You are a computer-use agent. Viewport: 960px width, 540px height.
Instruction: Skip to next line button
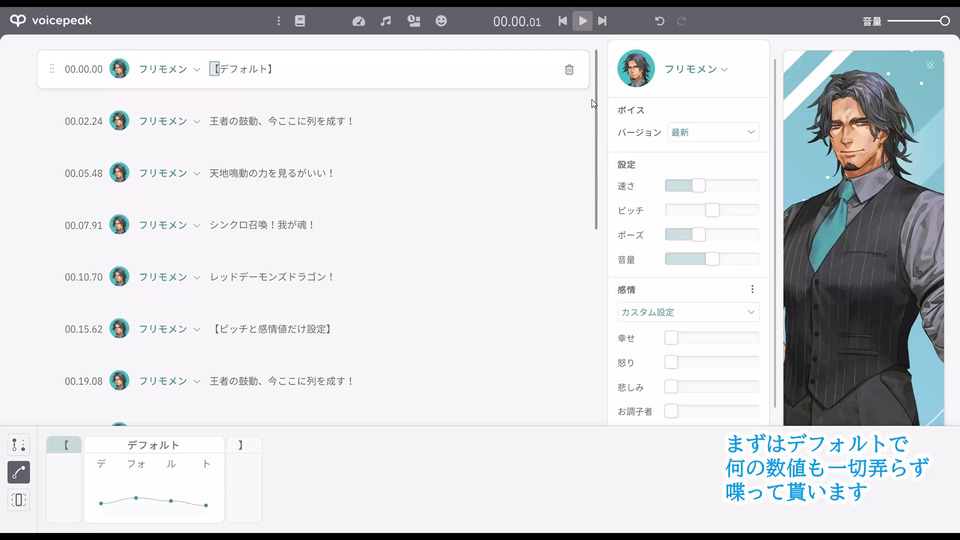tap(602, 21)
